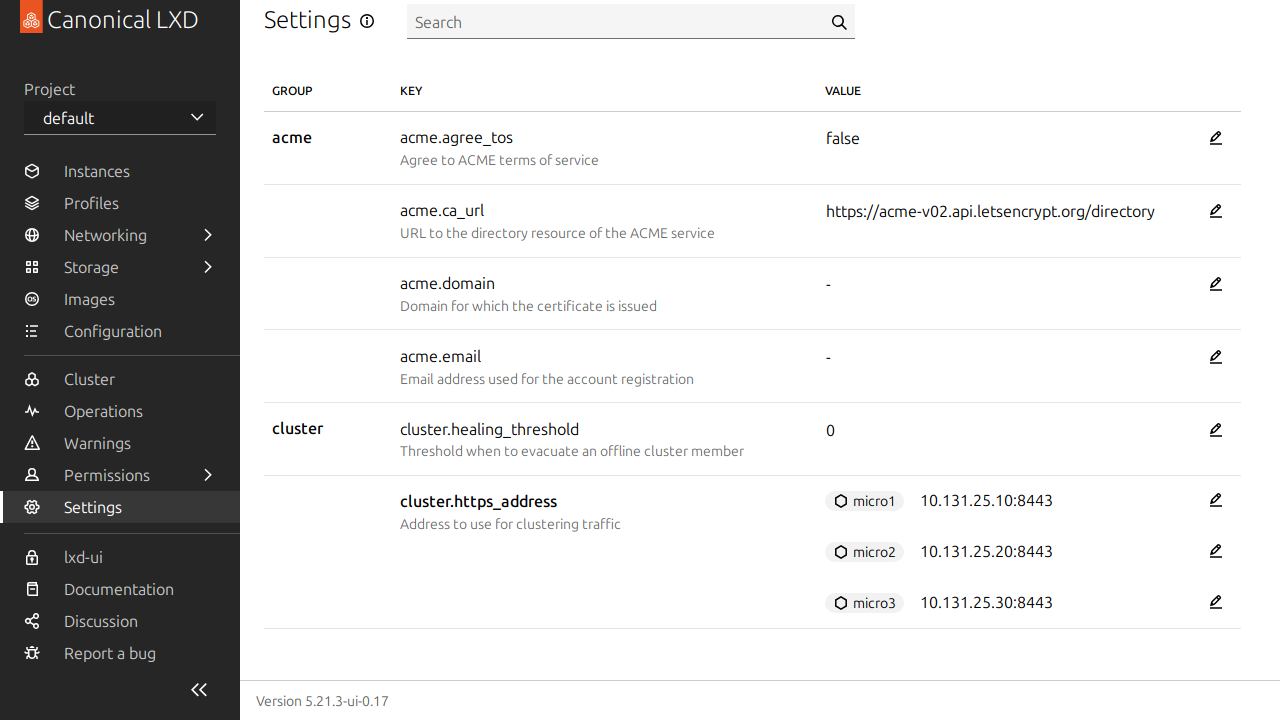Click the Canonical LXD logo
The image size is (1280, 720).
click(x=31, y=20)
